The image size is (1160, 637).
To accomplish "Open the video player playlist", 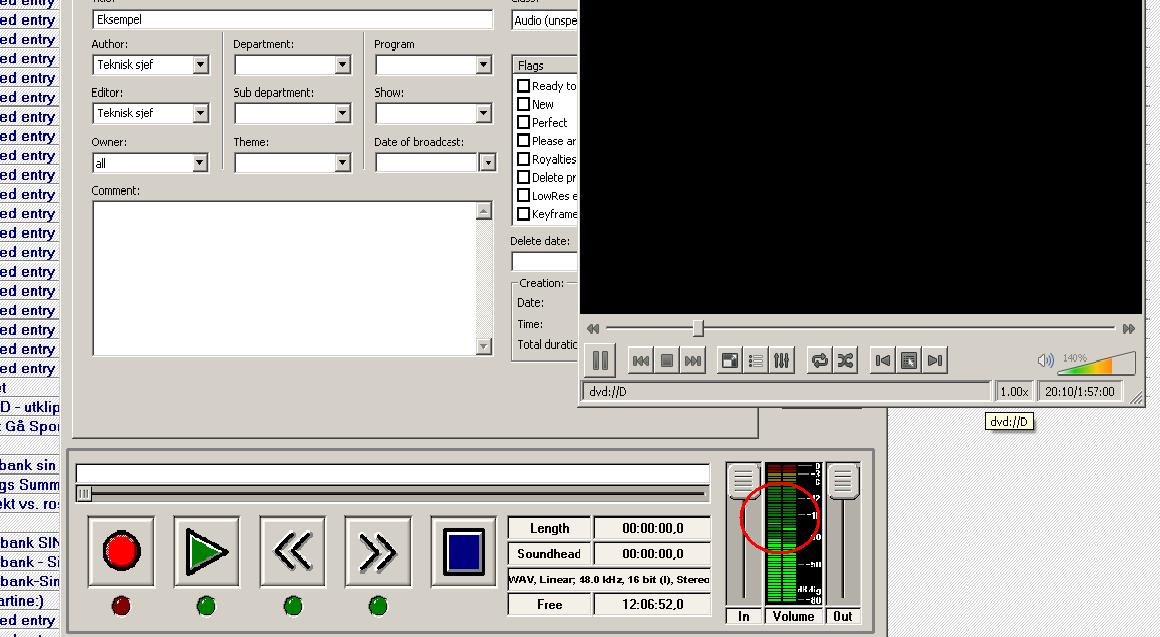I will [x=756, y=360].
